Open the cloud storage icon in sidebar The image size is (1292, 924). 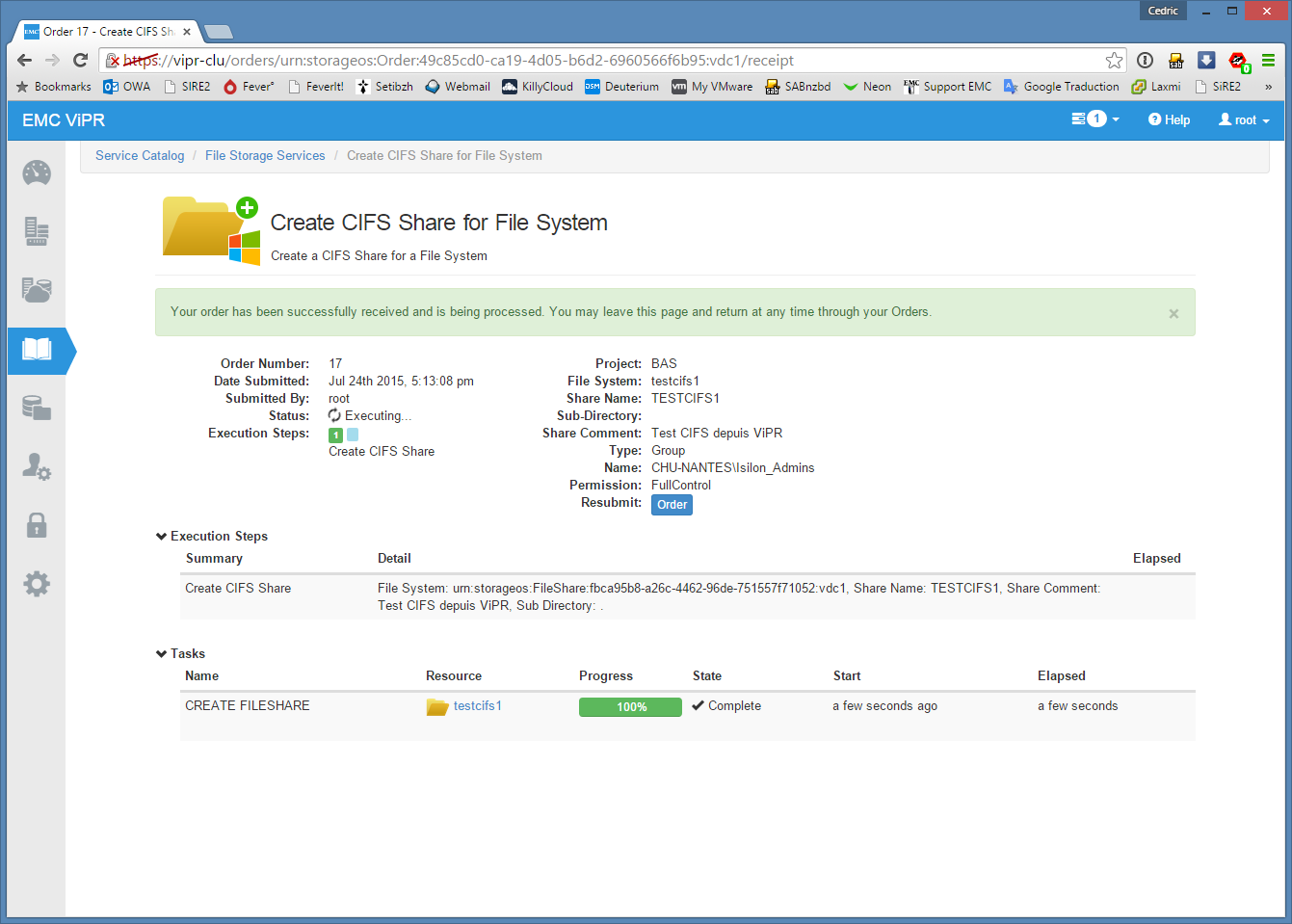point(37,290)
